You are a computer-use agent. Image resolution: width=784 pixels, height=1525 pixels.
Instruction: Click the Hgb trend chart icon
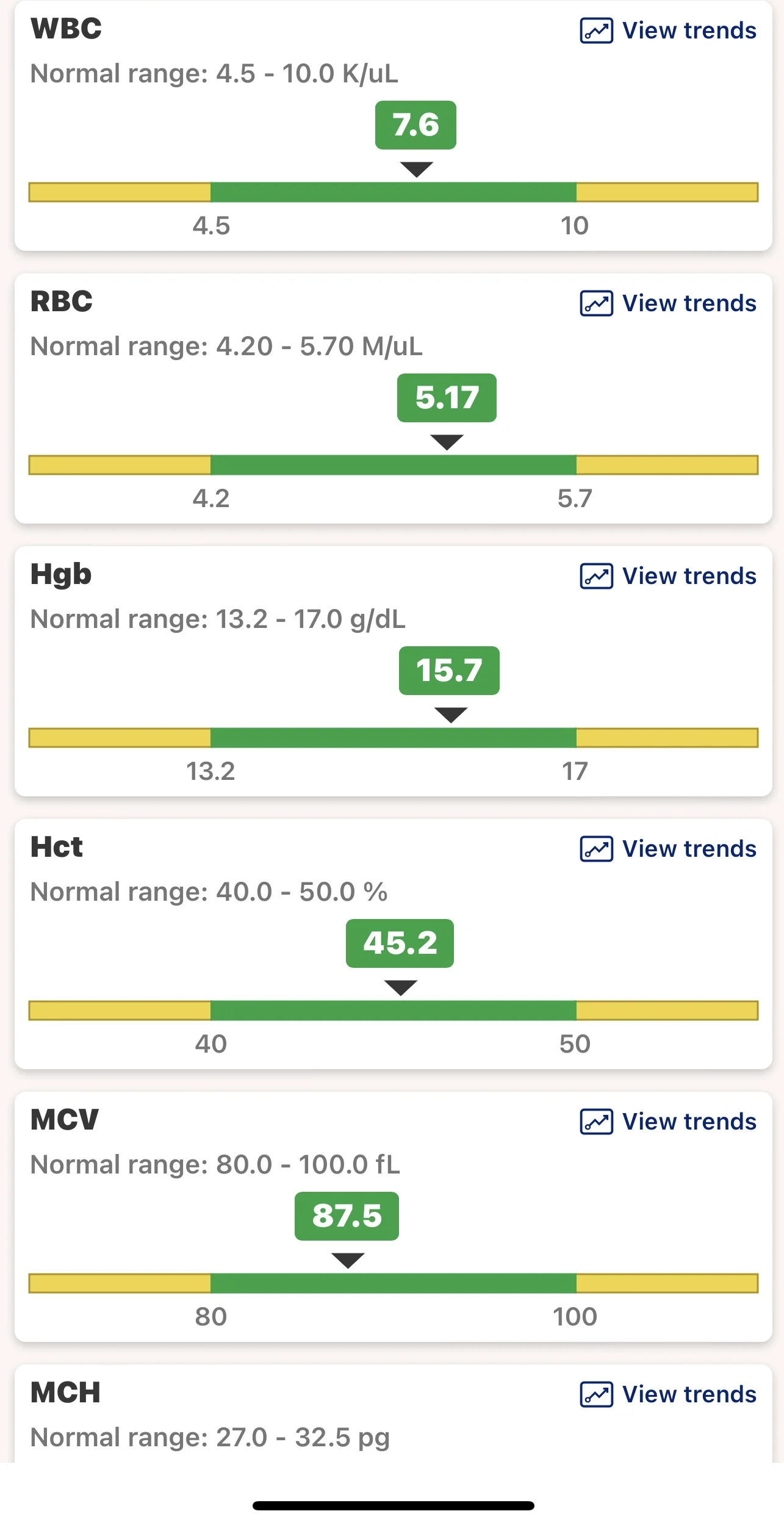[x=596, y=576]
